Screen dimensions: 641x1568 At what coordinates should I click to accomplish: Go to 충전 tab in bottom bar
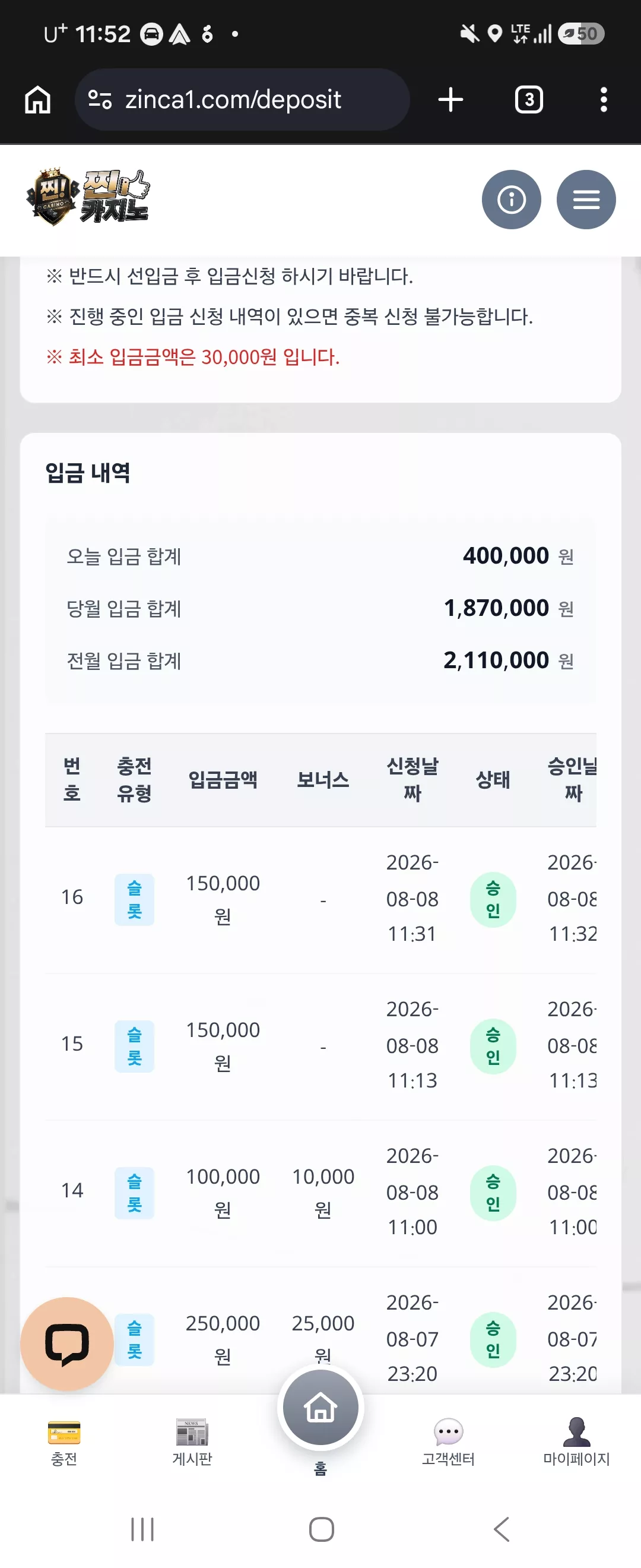pyautogui.click(x=64, y=1442)
